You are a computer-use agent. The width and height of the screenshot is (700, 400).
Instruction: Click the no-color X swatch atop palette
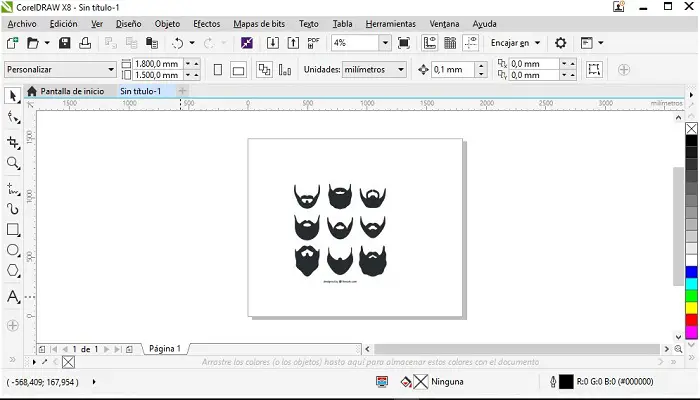tap(692, 129)
